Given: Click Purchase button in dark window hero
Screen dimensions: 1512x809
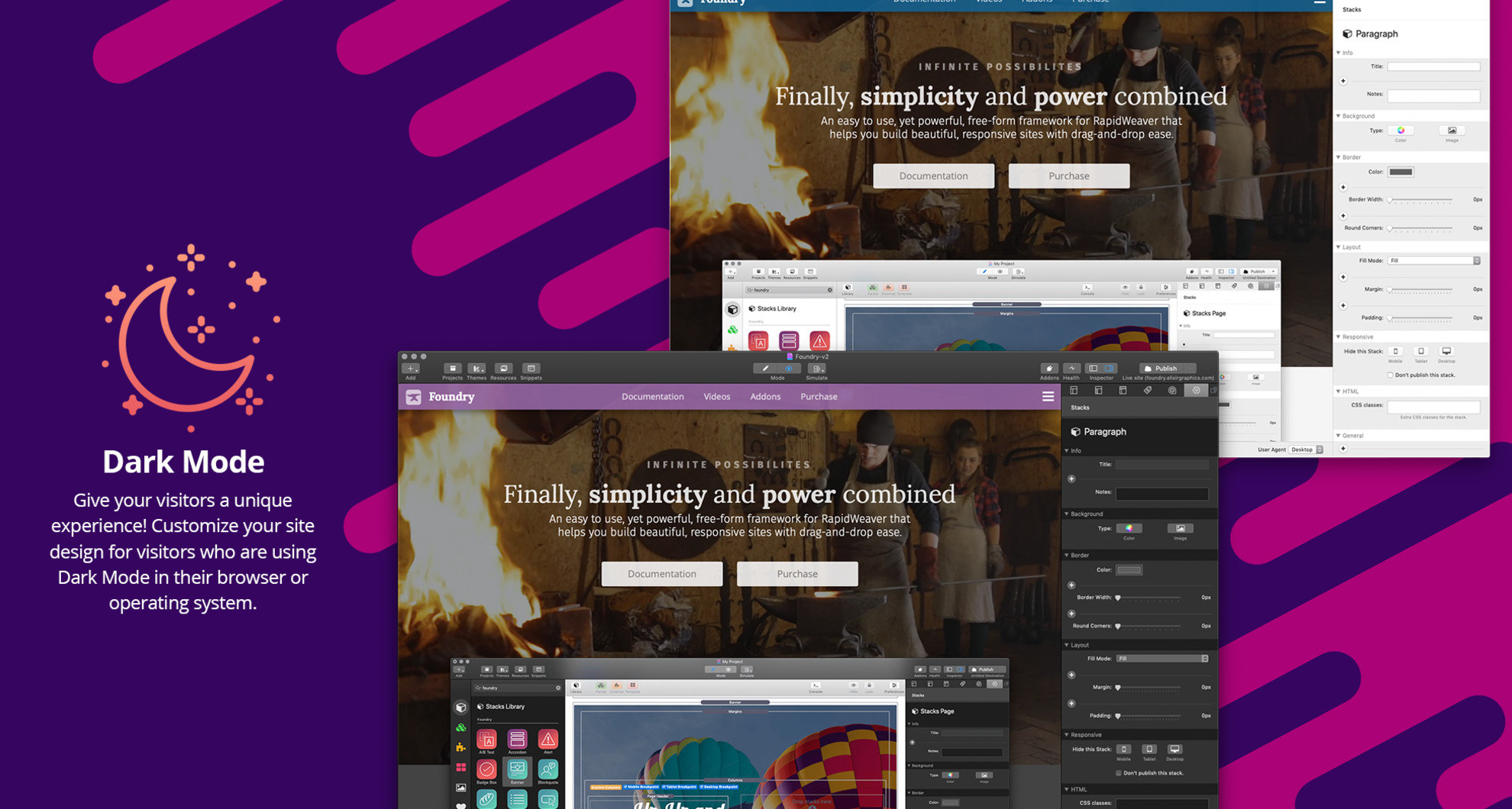Looking at the screenshot, I should coord(797,574).
